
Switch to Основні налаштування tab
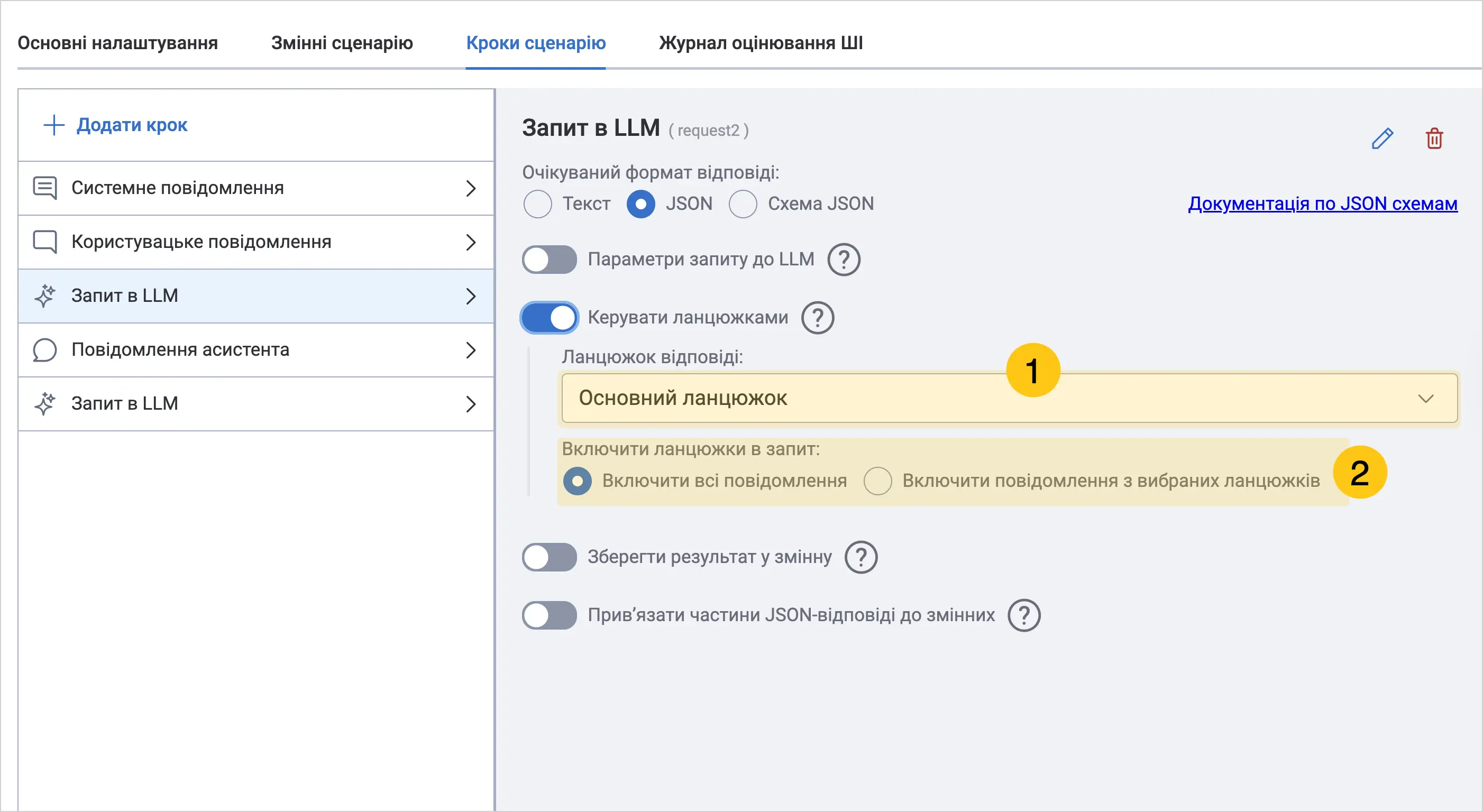pos(117,43)
